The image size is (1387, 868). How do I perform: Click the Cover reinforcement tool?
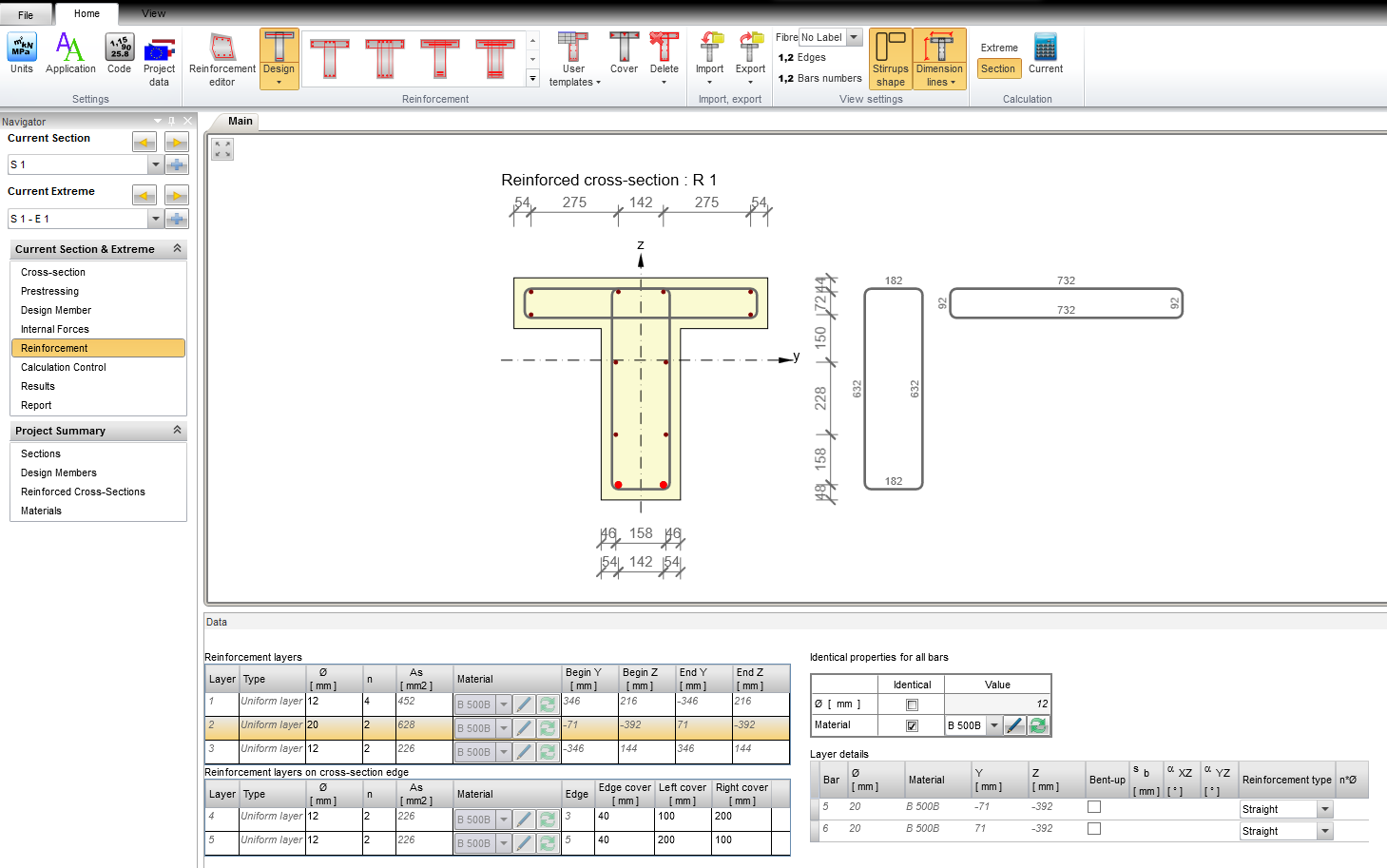tap(624, 53)
